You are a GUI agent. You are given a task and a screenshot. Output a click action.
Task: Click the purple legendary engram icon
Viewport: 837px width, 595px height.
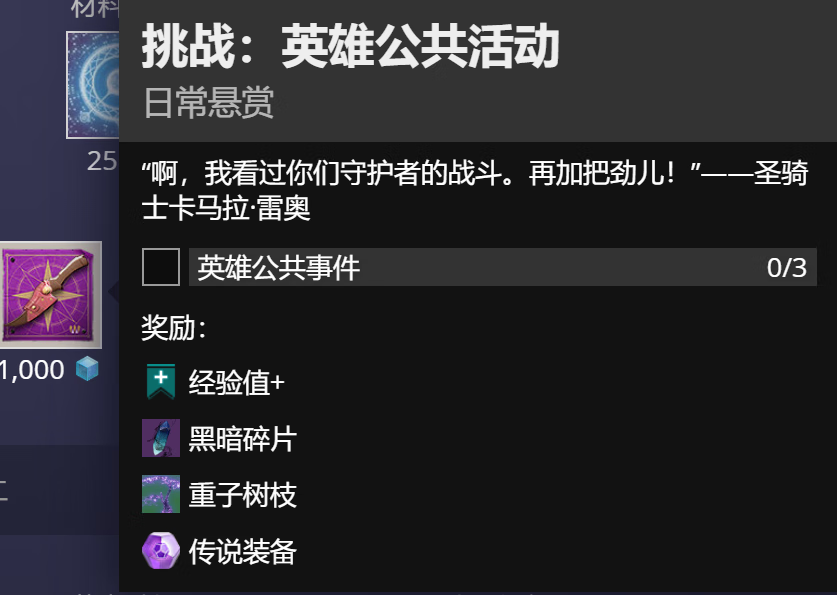tap(161, 551)
